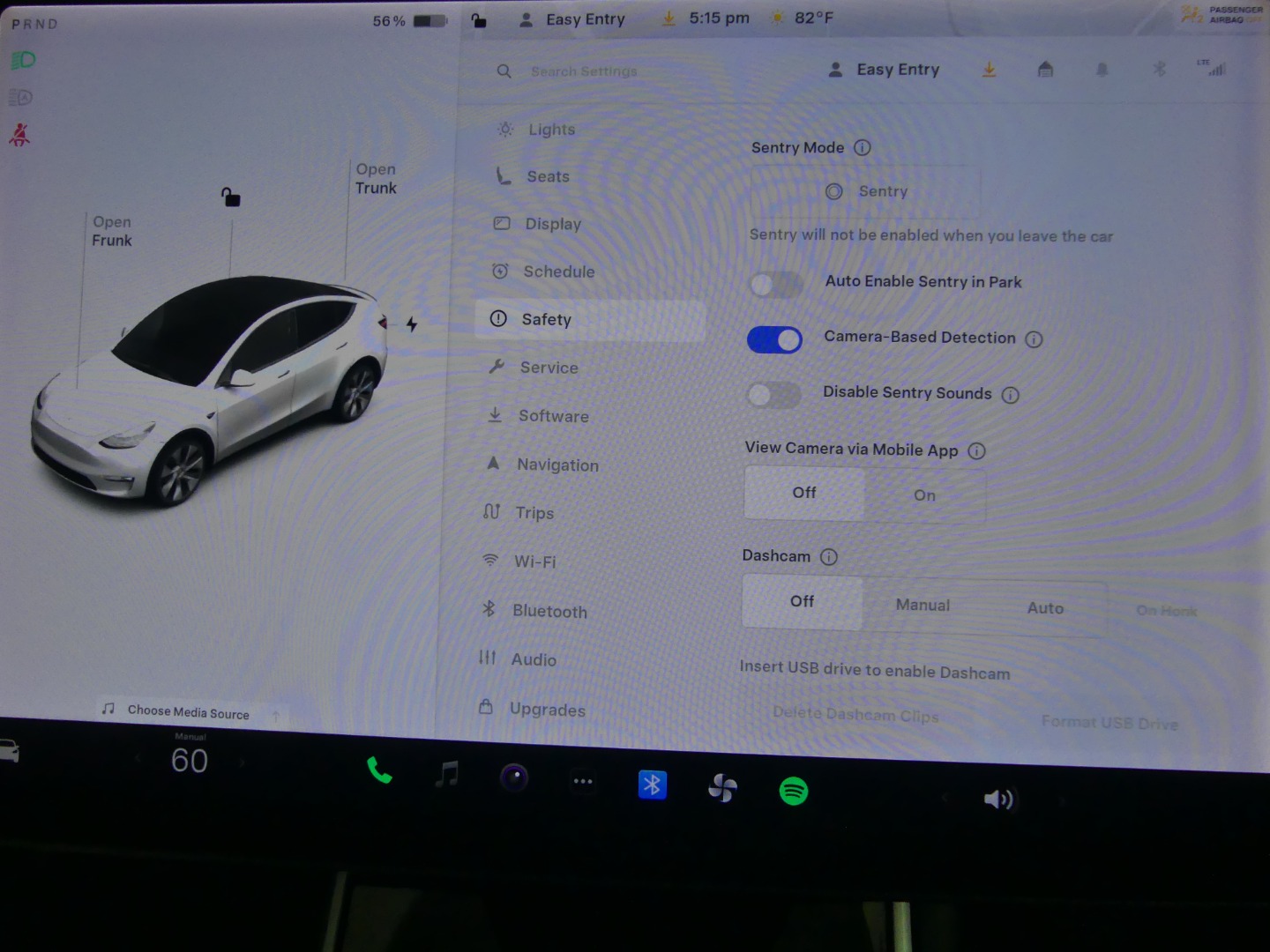Open the dashcam camera app icon
This screenshot has width=1270, height=952.
[514, 777]
